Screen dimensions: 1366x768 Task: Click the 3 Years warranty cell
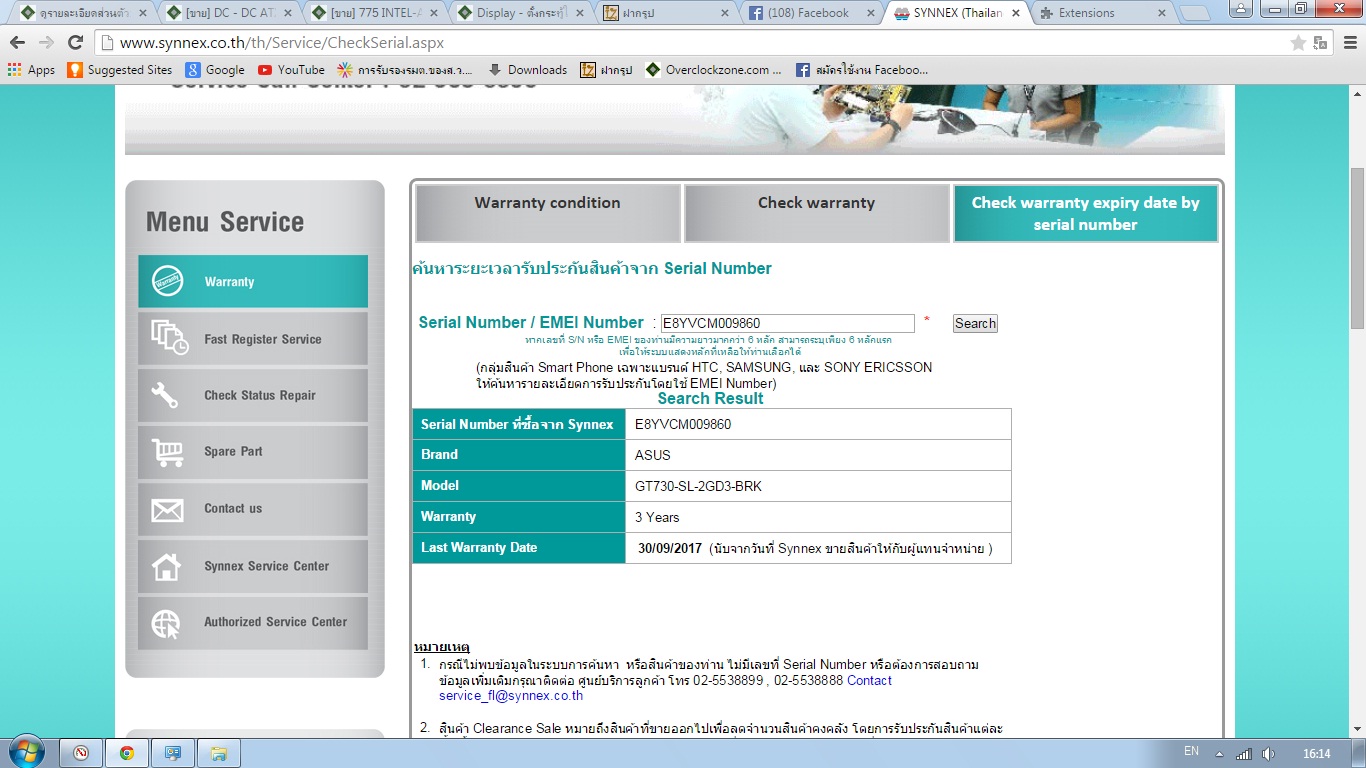(818, 517)
